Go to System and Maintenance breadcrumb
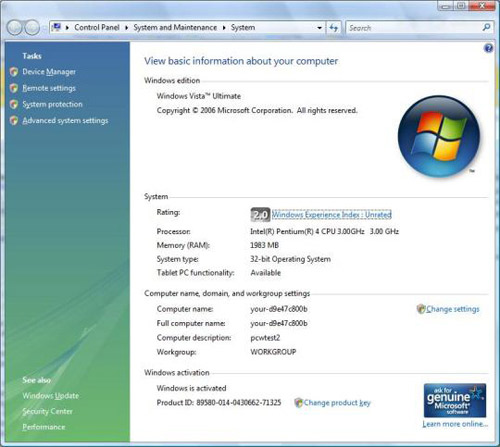500x447 pixels. tap(175, 27)
